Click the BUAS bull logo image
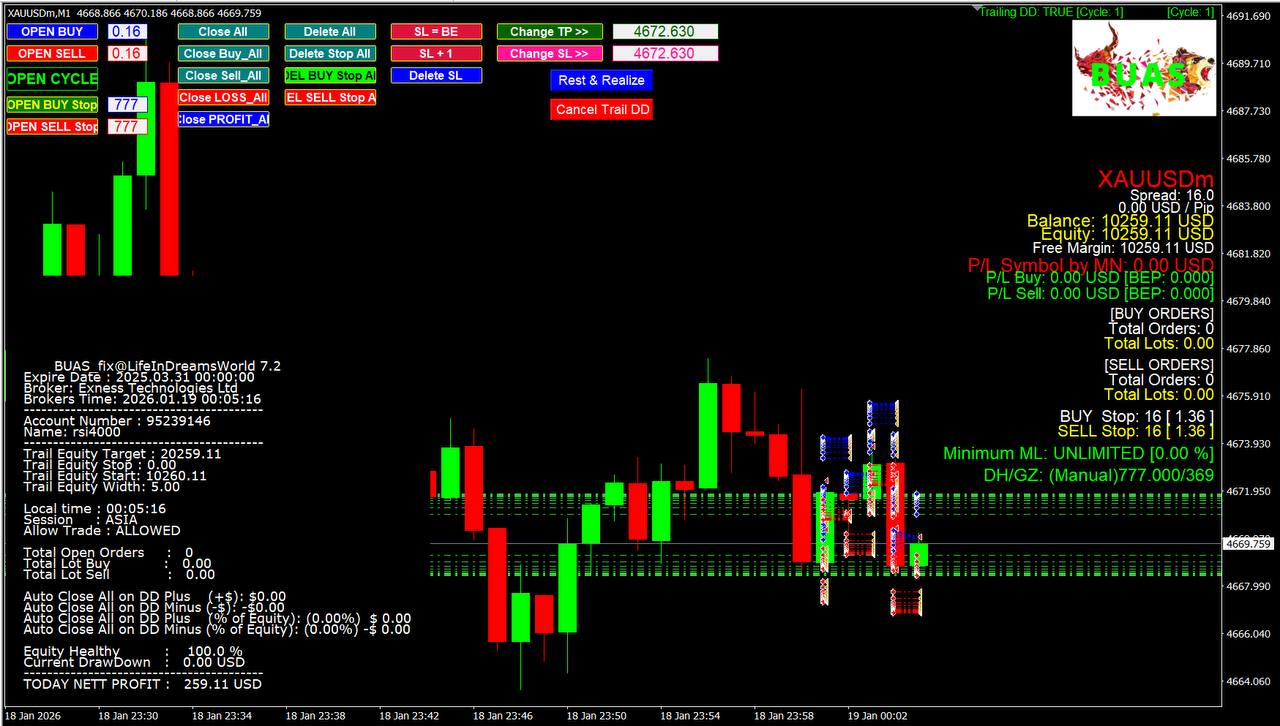Viewport: 1280px width, 726px height. coord(1144,68)
